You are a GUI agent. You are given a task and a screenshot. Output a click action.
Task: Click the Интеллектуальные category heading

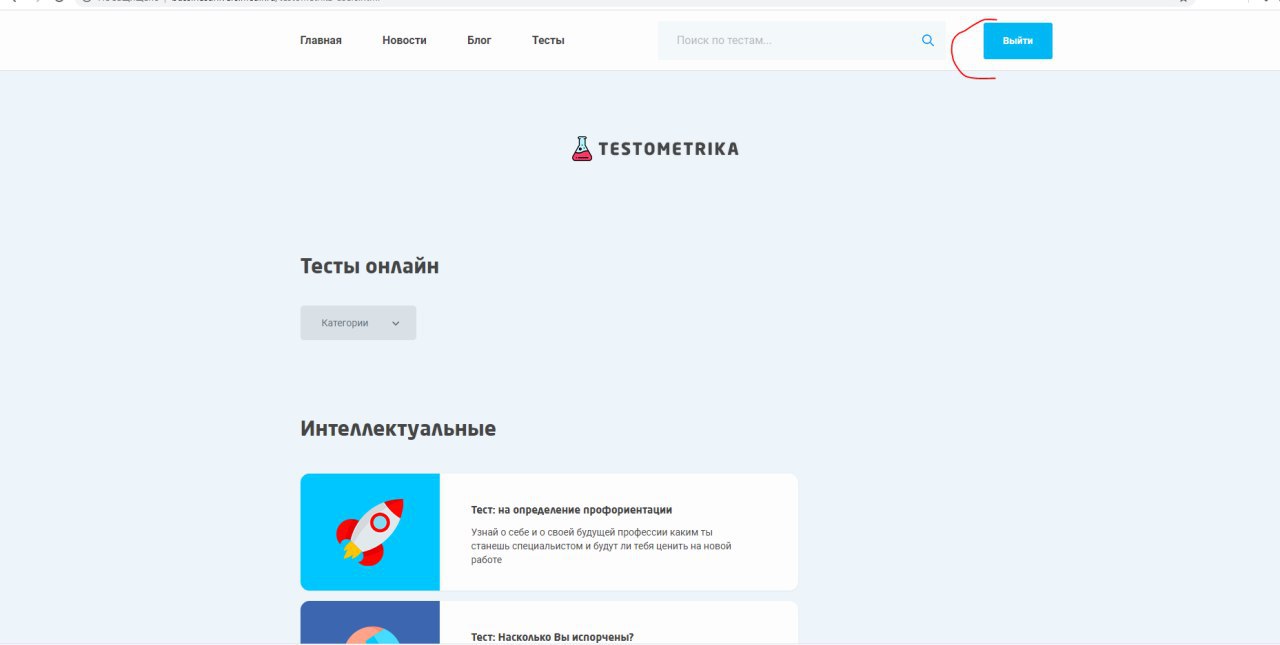tap(398, 429)
